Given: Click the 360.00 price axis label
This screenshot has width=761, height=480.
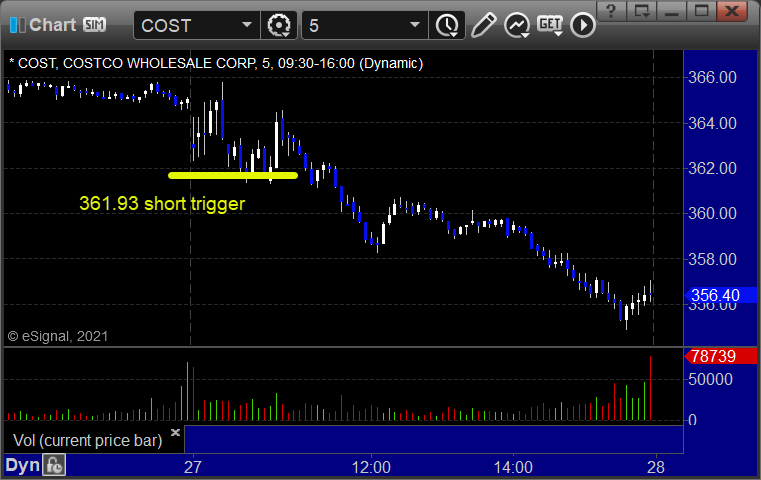Looking at the screenshot, I should point(712,214).
